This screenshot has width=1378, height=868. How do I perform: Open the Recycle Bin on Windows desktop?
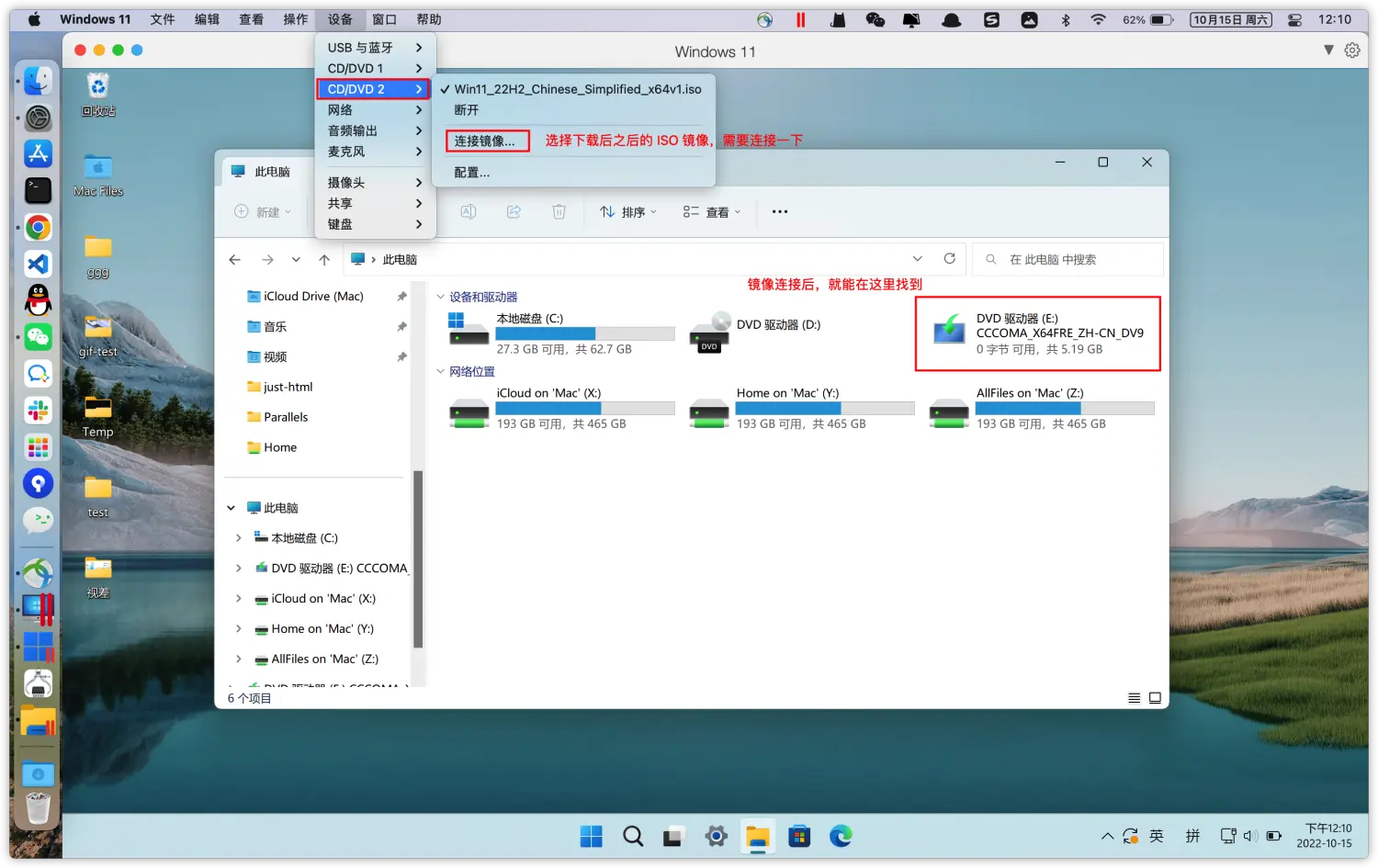pyautogui.click(x=98, y=95)
